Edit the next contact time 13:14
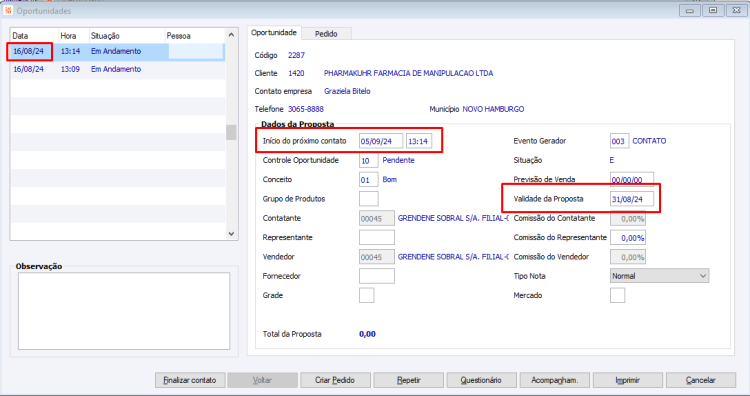Viewport: 750px width, 396px height. click(x=419, y=141)
